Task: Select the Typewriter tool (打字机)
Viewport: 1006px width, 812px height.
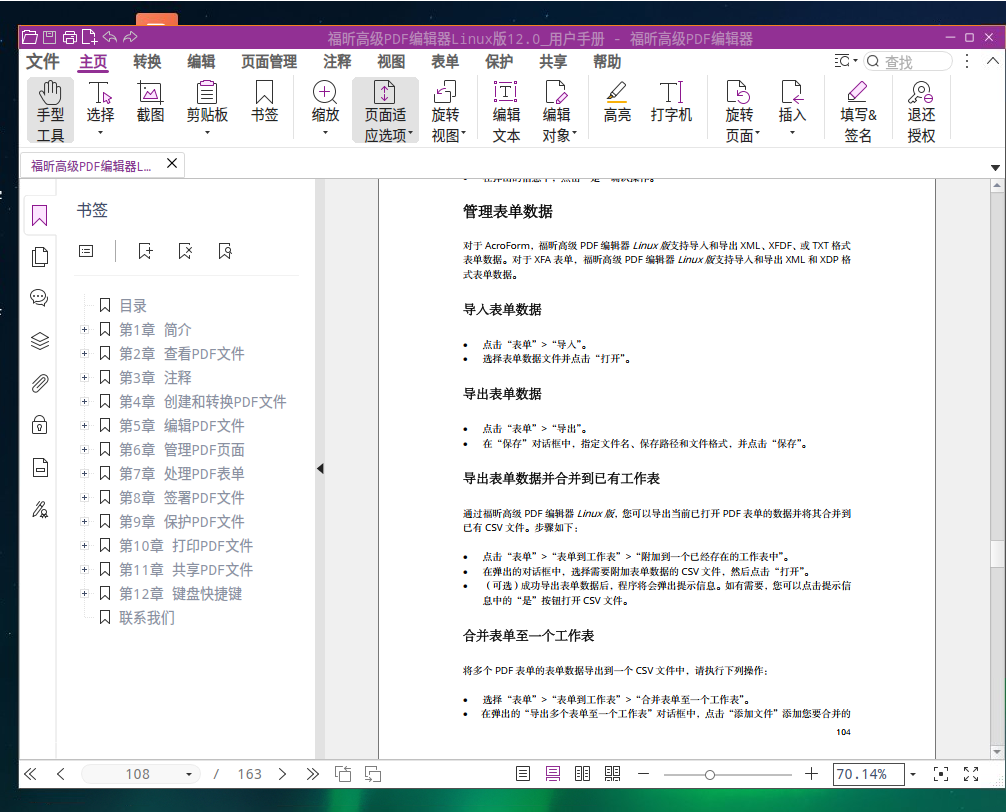Action: [x=671, y=103]
